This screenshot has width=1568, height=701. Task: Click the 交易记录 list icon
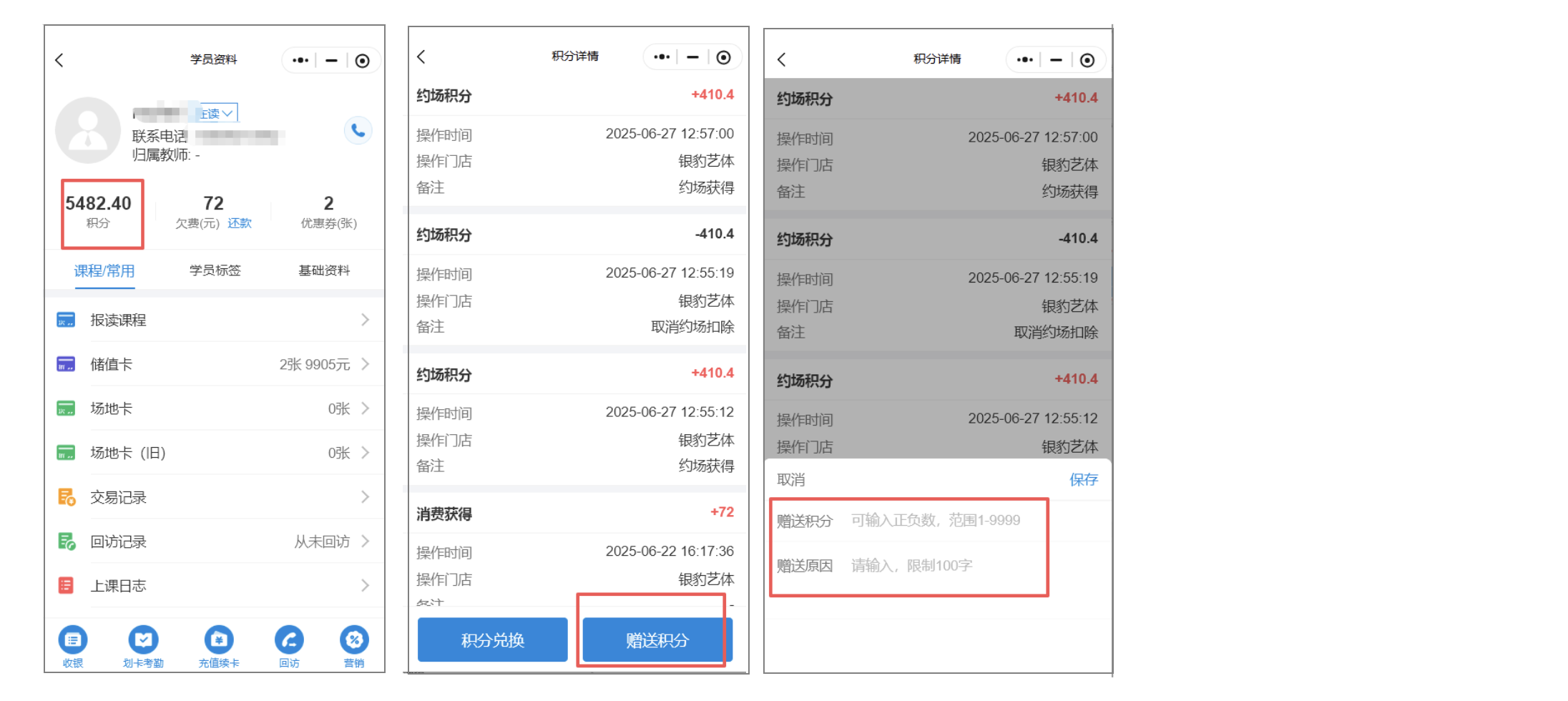(x=66, y=496)
